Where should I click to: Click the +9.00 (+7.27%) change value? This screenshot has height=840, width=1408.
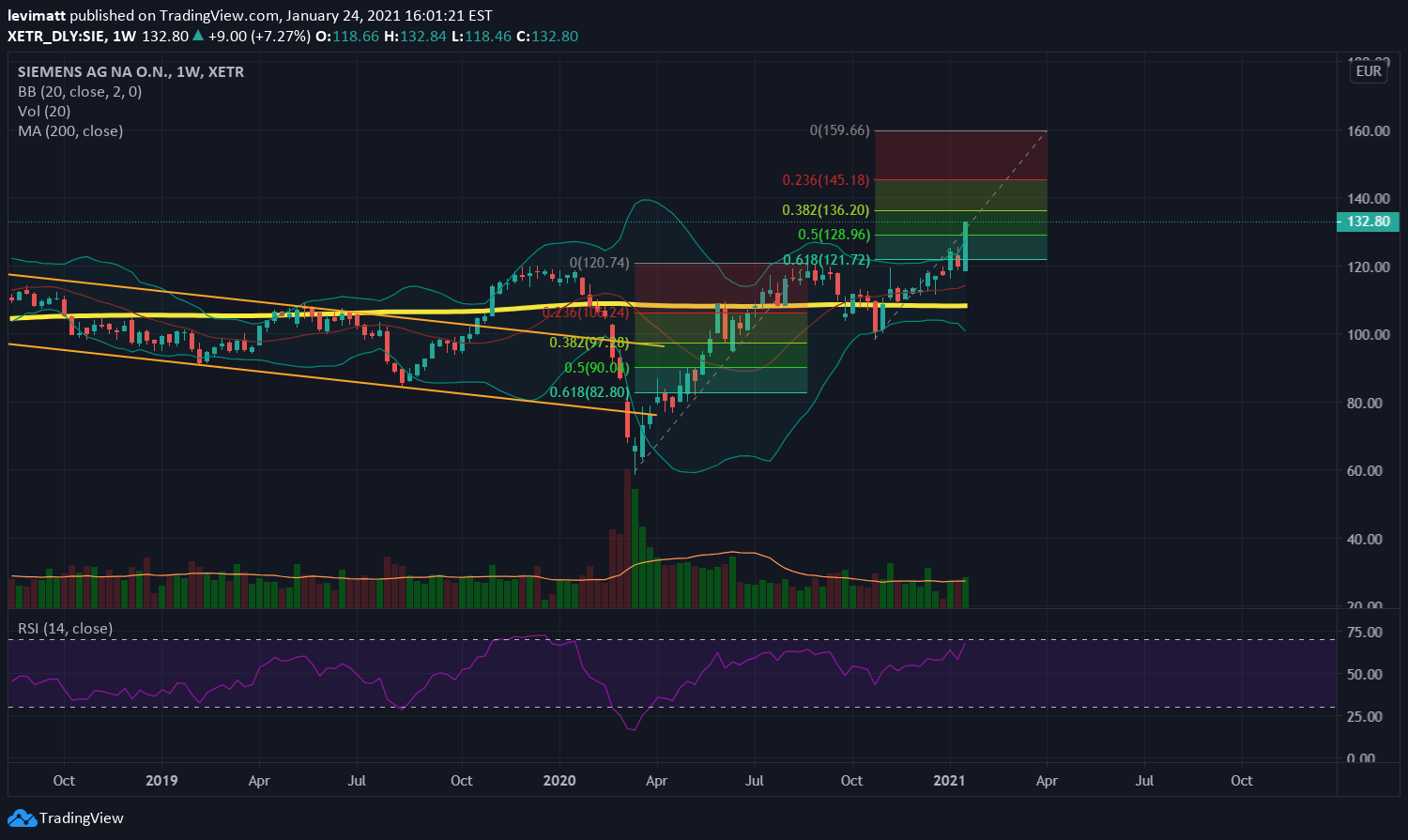(x=258, y=37)
